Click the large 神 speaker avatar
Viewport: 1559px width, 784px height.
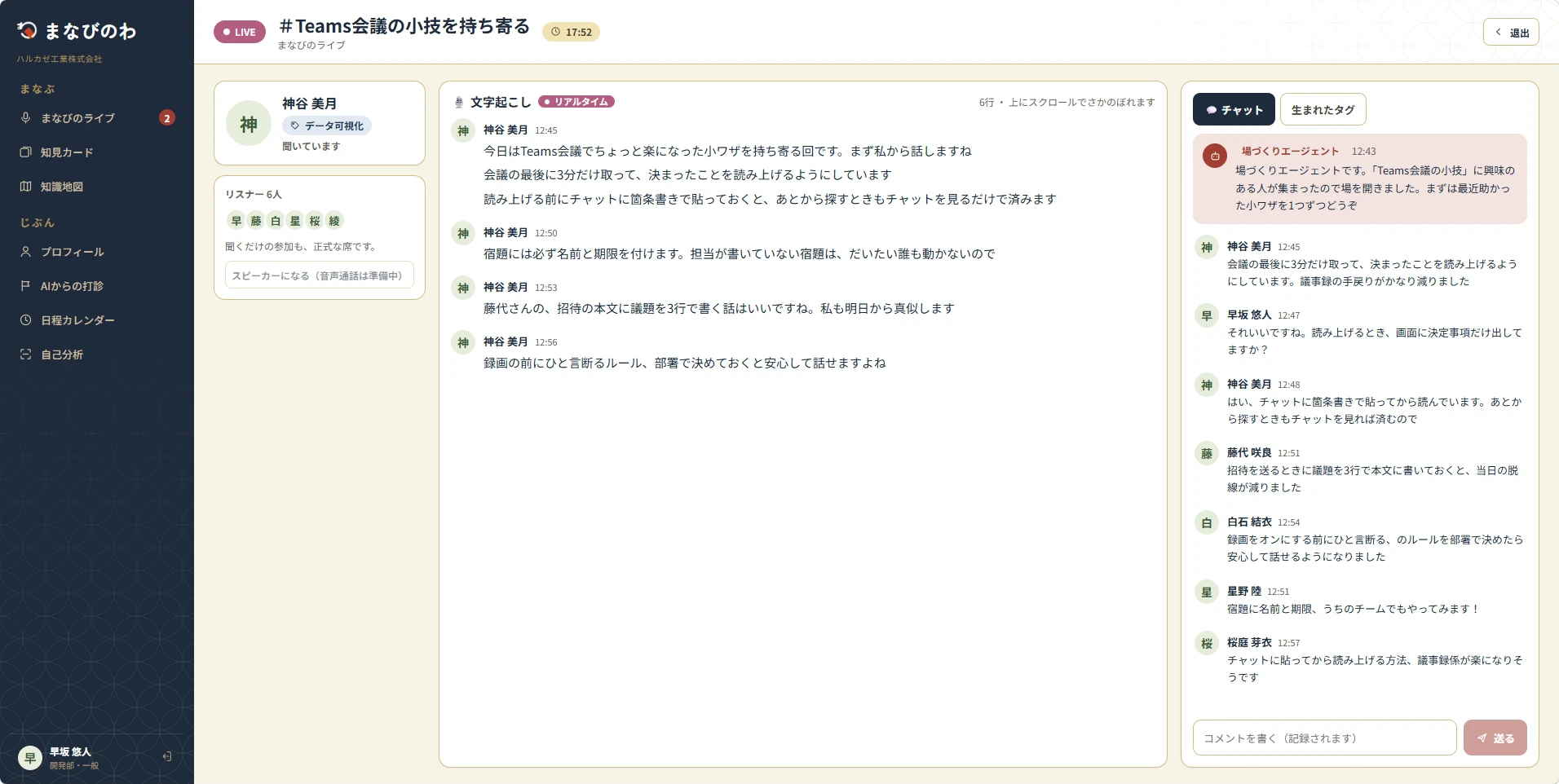(249, 123)
